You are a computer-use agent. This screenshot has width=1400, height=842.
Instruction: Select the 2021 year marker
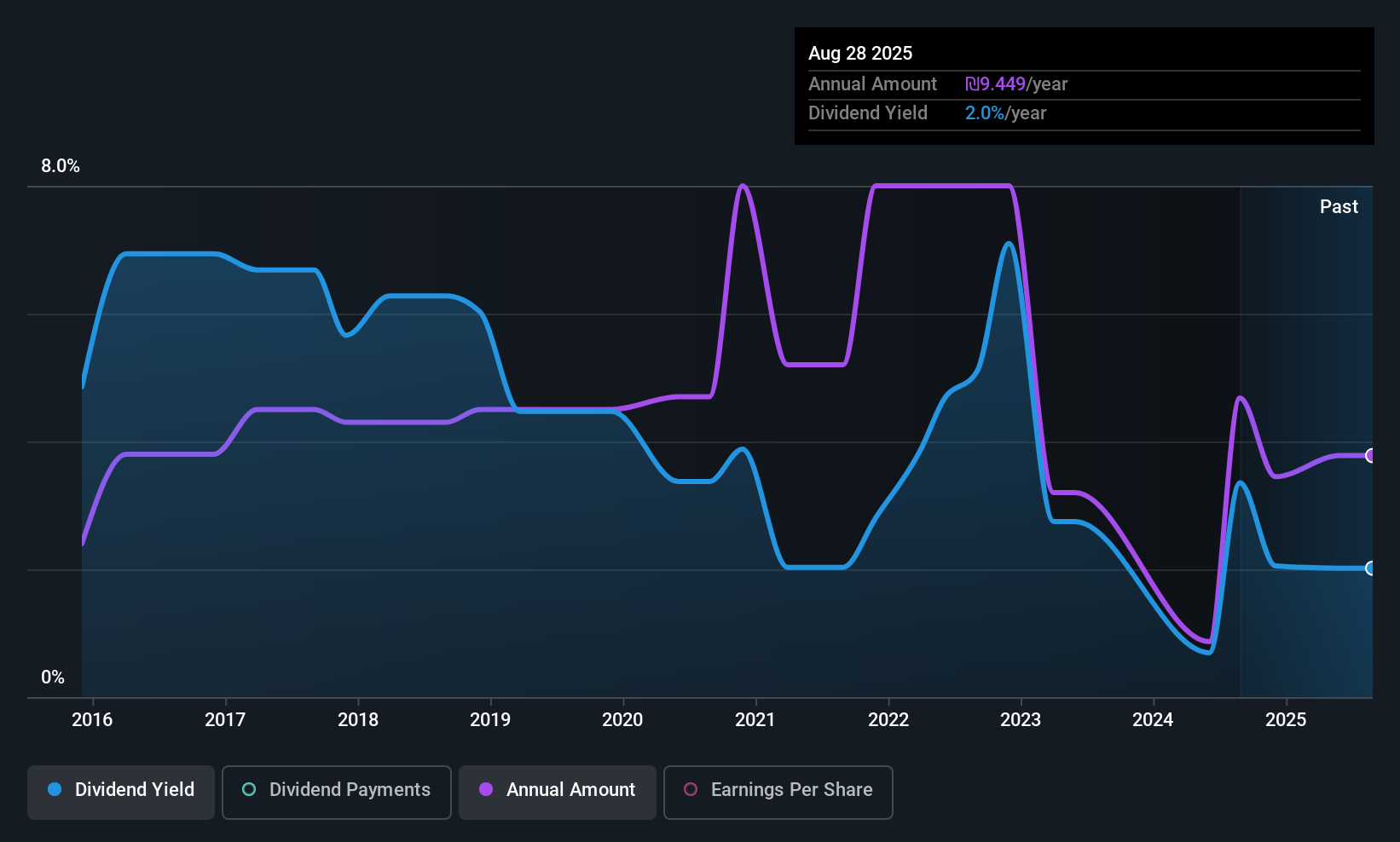(755, 720)
